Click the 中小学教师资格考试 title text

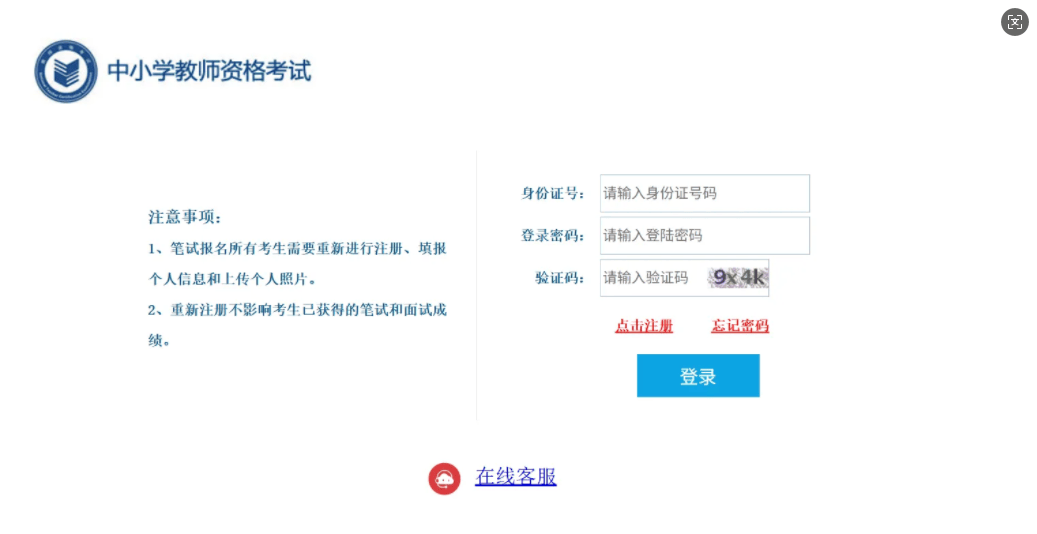[209, 71]
